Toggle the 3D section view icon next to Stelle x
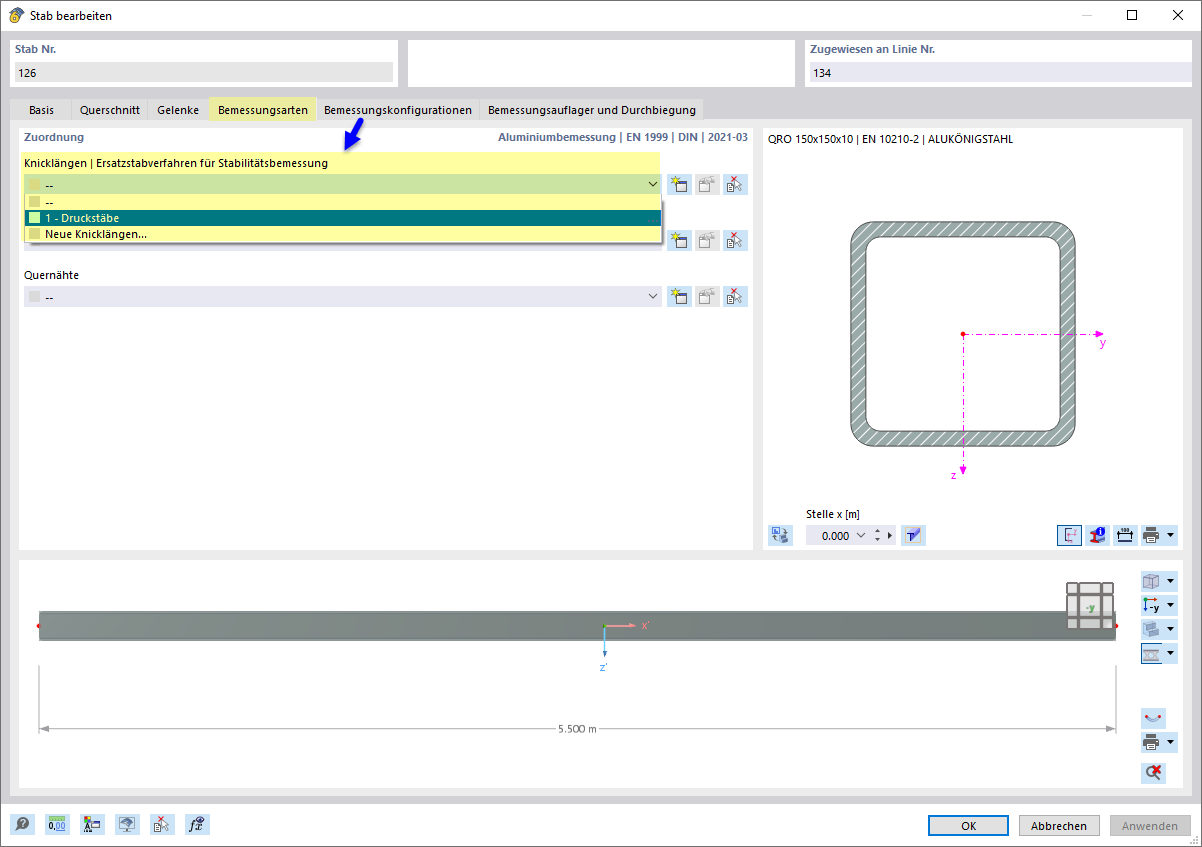 (913, 535)
